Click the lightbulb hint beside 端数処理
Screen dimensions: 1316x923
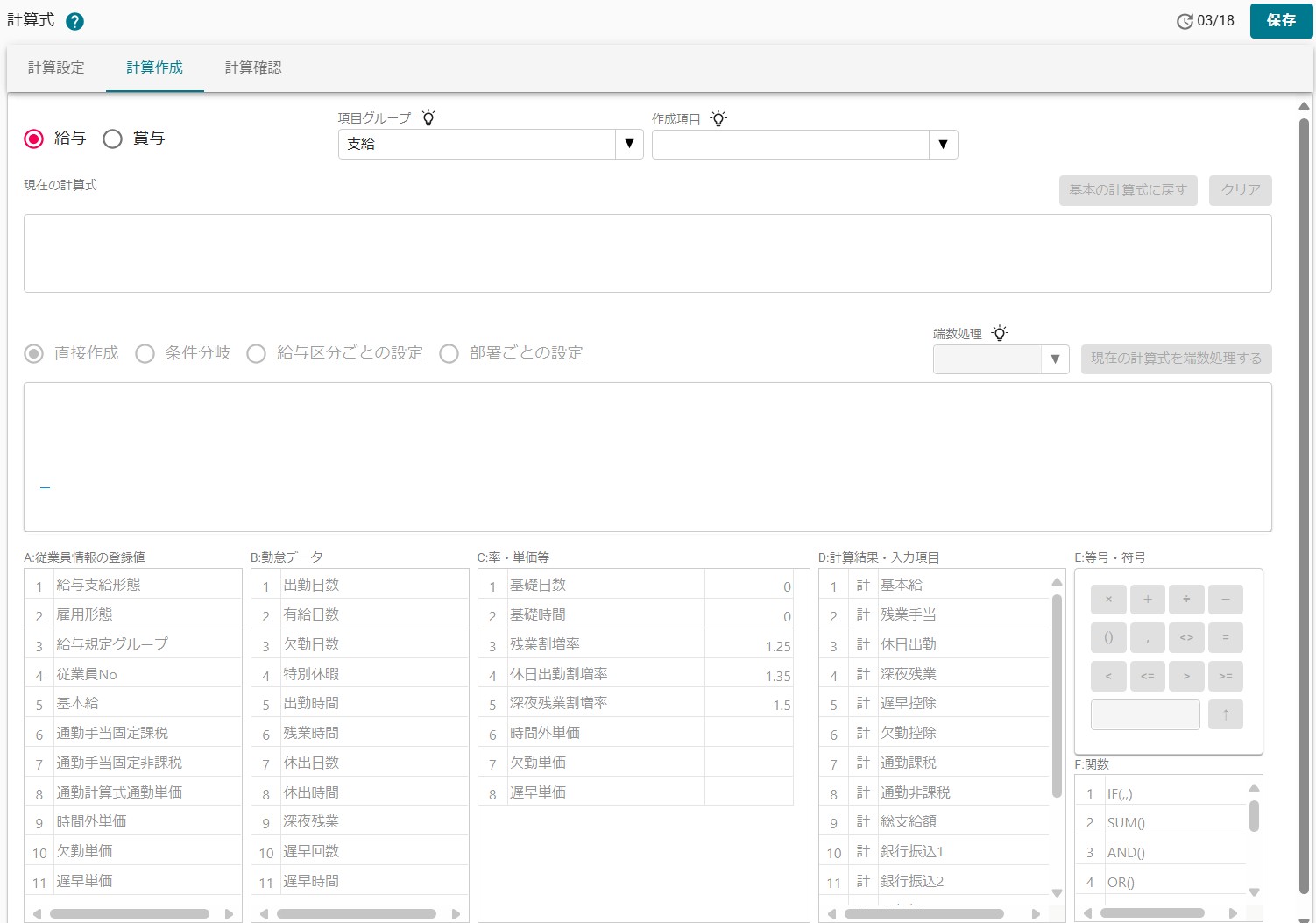coord(1000,333)
